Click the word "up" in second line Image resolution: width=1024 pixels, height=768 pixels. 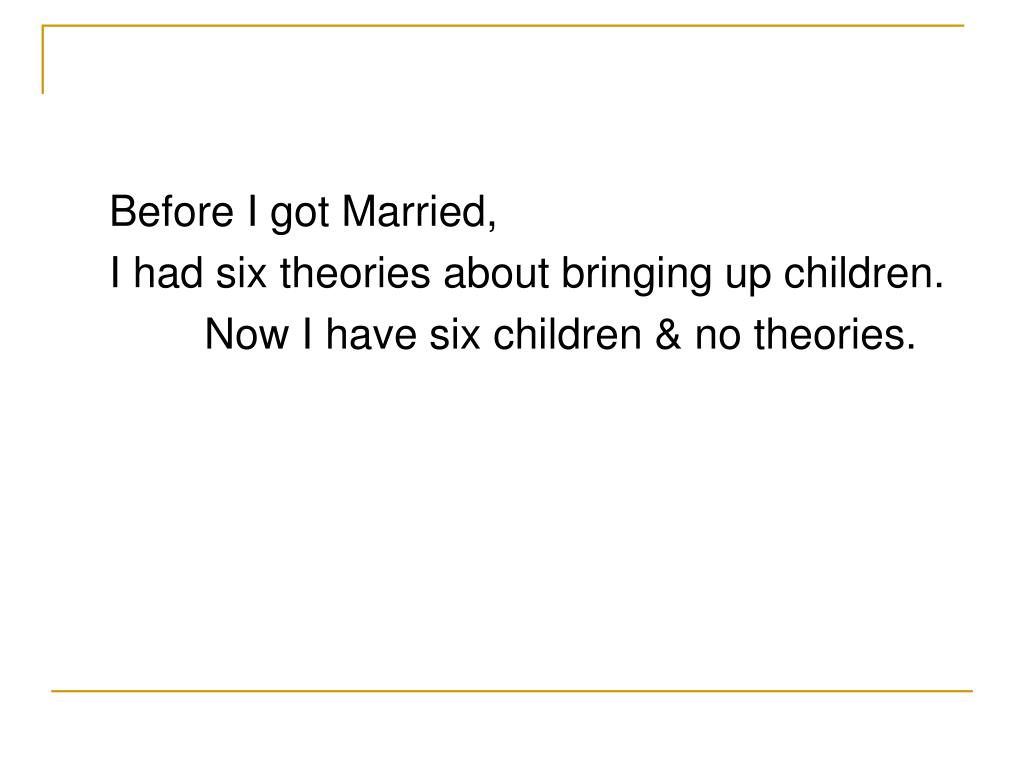747,278
